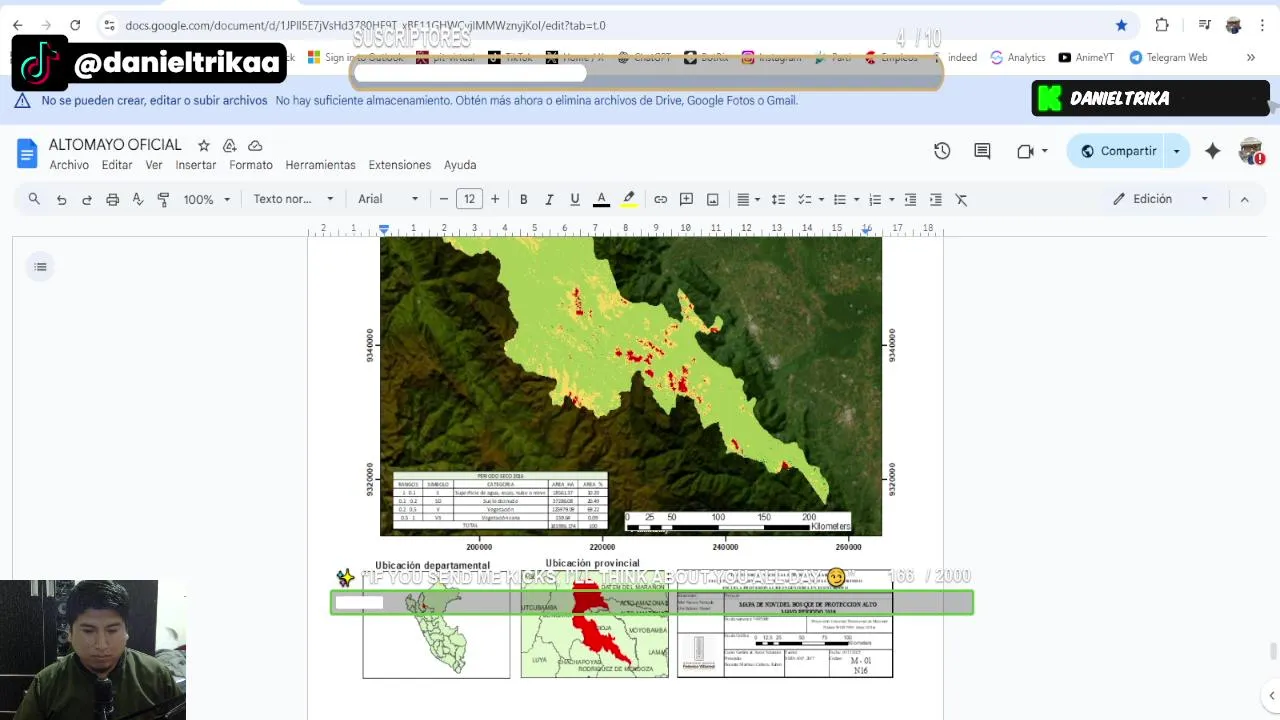Insert a checklist
Viewport: 1280px width, 720px height.
804,199
